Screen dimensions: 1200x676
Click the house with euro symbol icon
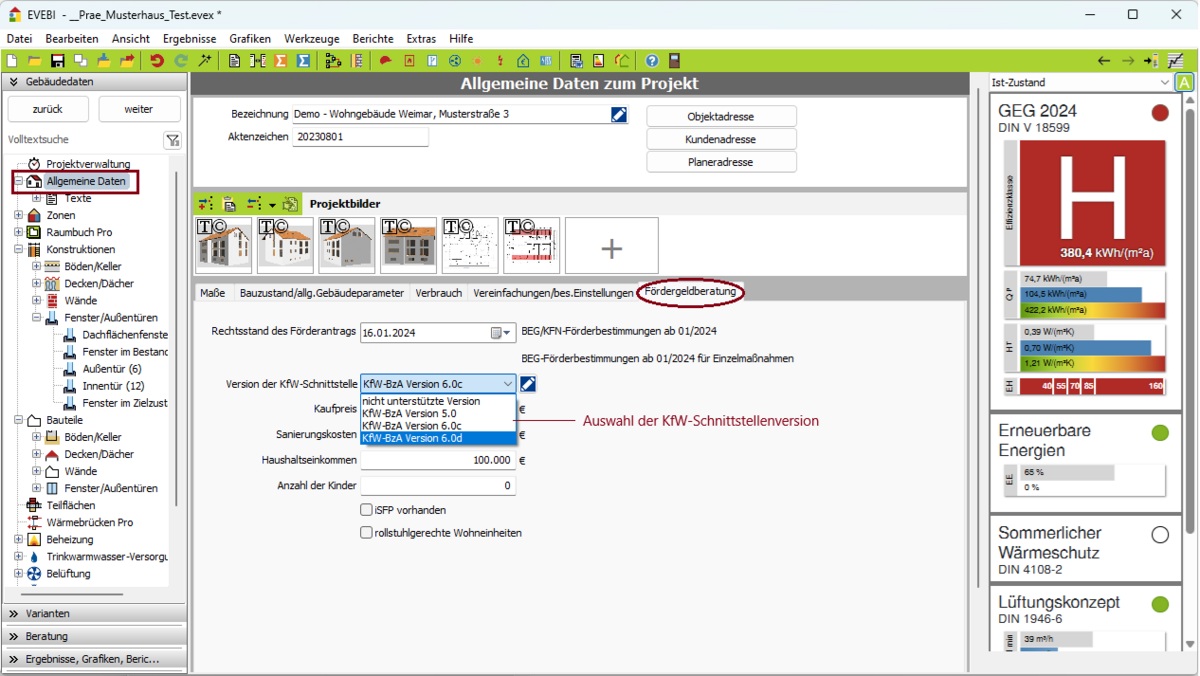[x=523, y=61]
